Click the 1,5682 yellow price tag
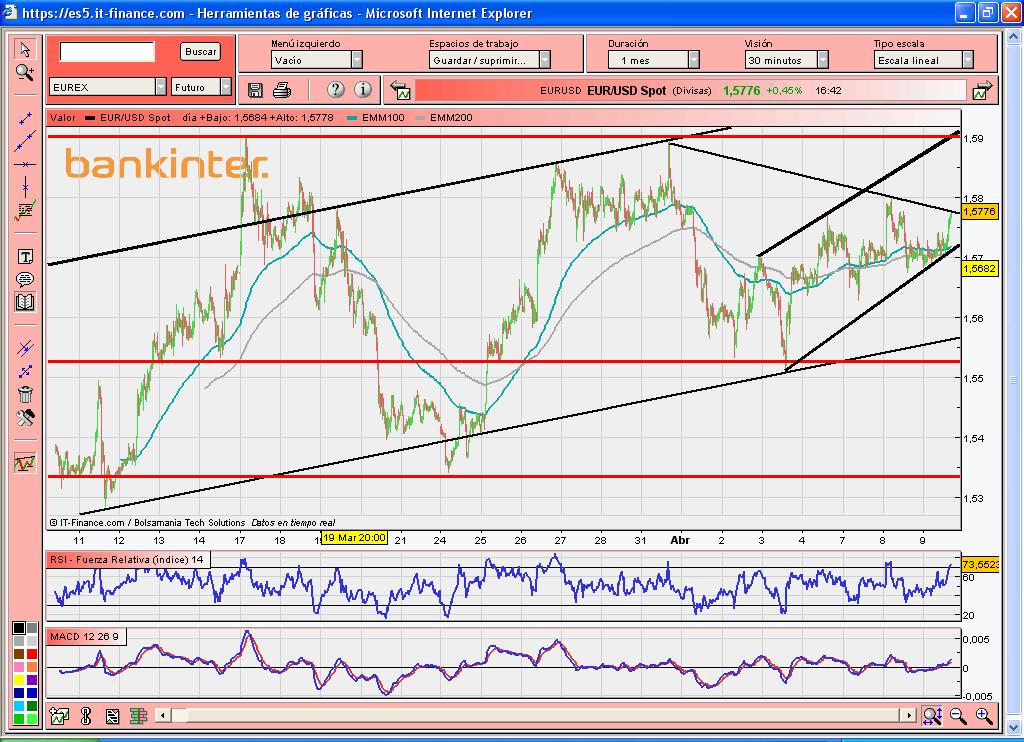This screenshot has height=742, width=1024. click(x=980, y=268)
